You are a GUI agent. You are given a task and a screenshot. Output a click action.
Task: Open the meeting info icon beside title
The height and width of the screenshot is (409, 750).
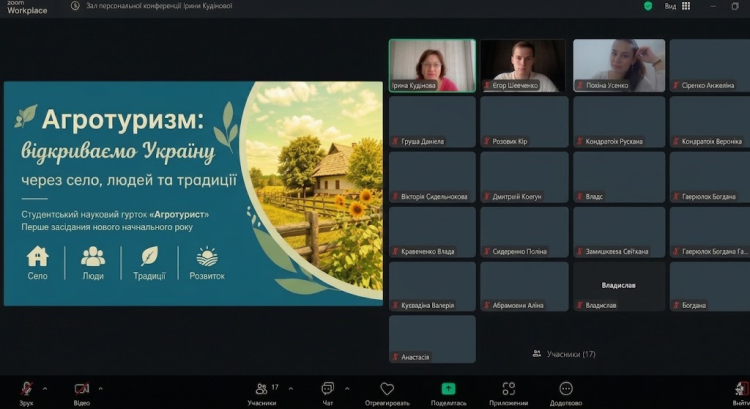click(x=75, y=6)
